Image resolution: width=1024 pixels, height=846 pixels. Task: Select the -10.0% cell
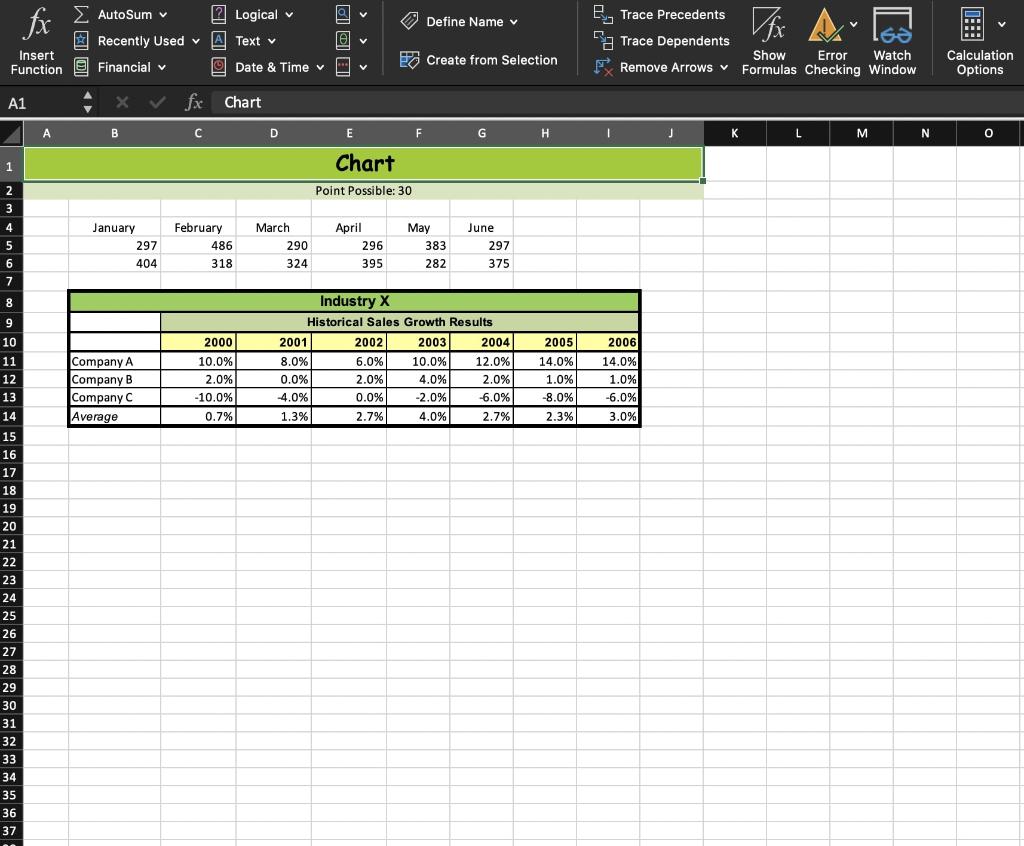click(x=199, y=397)
